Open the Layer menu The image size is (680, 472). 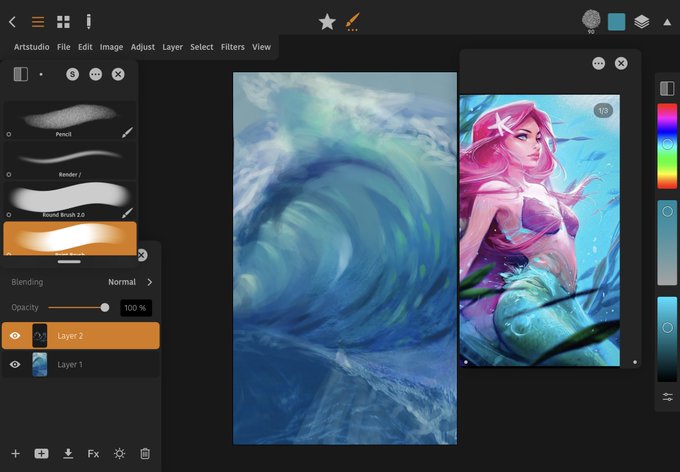point(173,47)
